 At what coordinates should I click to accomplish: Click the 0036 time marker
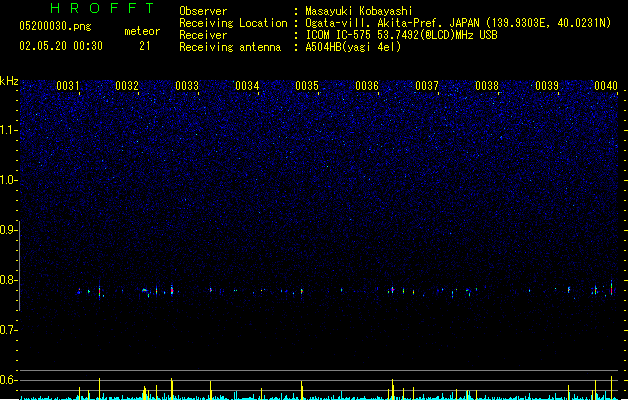[367, 86]
